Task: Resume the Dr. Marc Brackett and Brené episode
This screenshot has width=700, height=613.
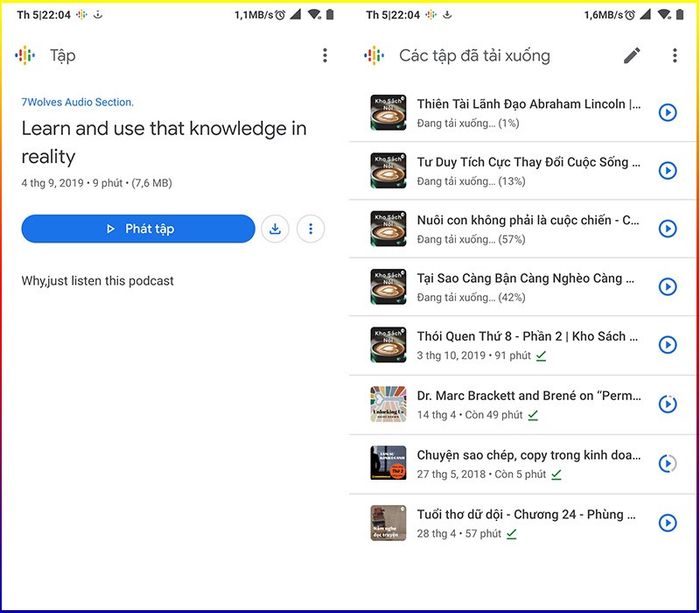Action: (x=668, y=404)
